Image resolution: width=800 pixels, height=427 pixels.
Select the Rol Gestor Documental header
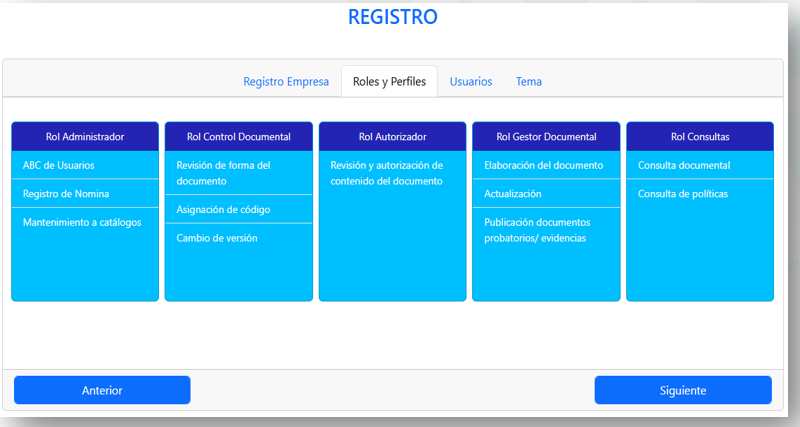pyautogui.click(x=546, y=136)
